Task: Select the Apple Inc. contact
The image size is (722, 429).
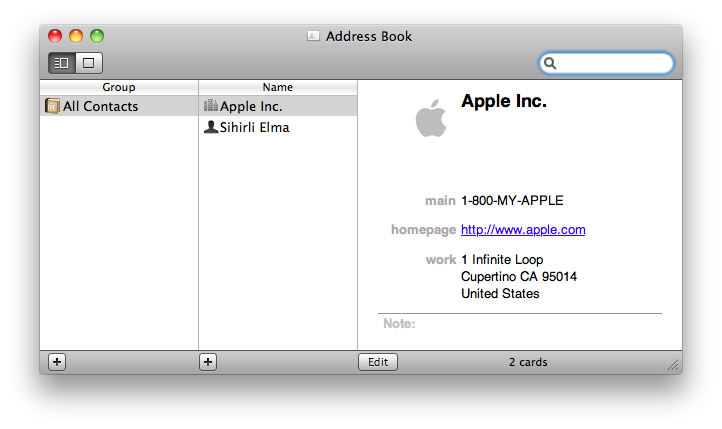Action: tap(251, 106)
